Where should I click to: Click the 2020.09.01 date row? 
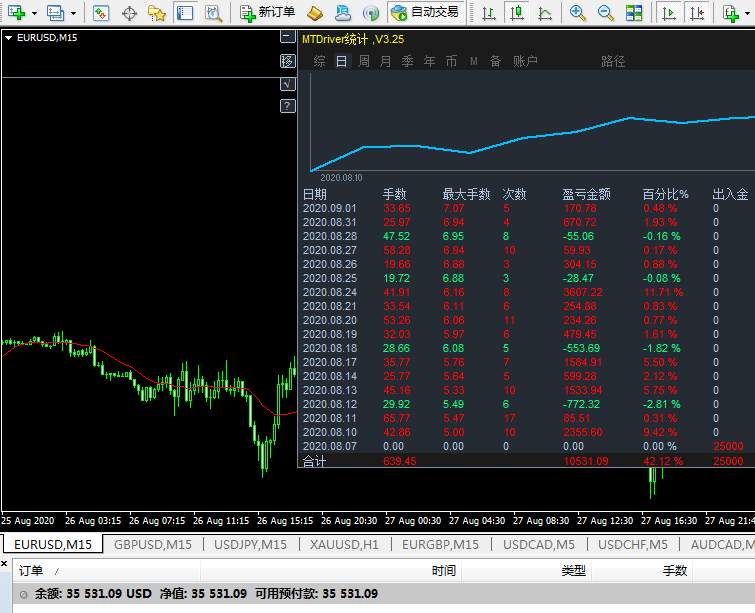(x=330, y=209)
